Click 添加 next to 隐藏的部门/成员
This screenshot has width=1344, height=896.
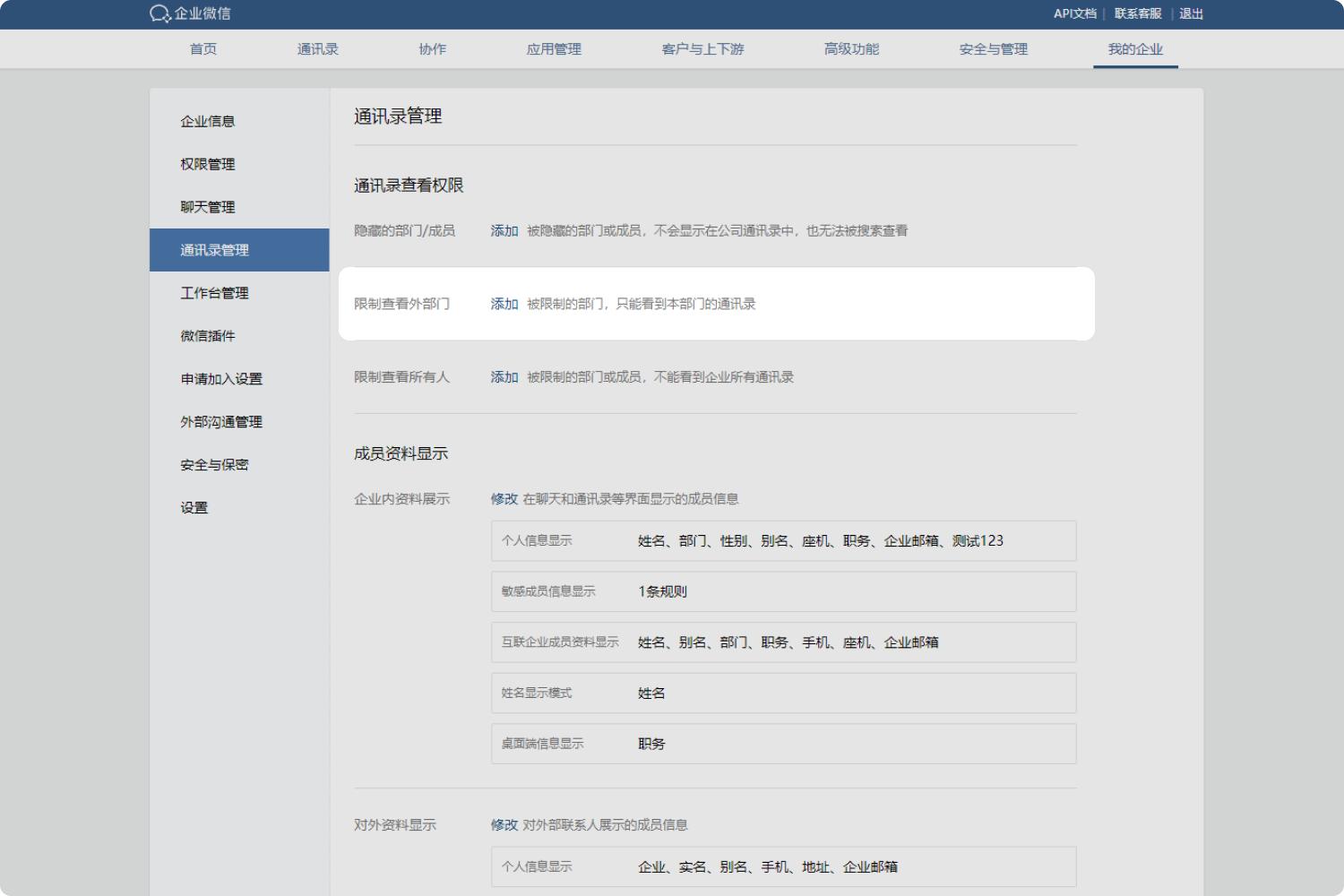(504, 231)
